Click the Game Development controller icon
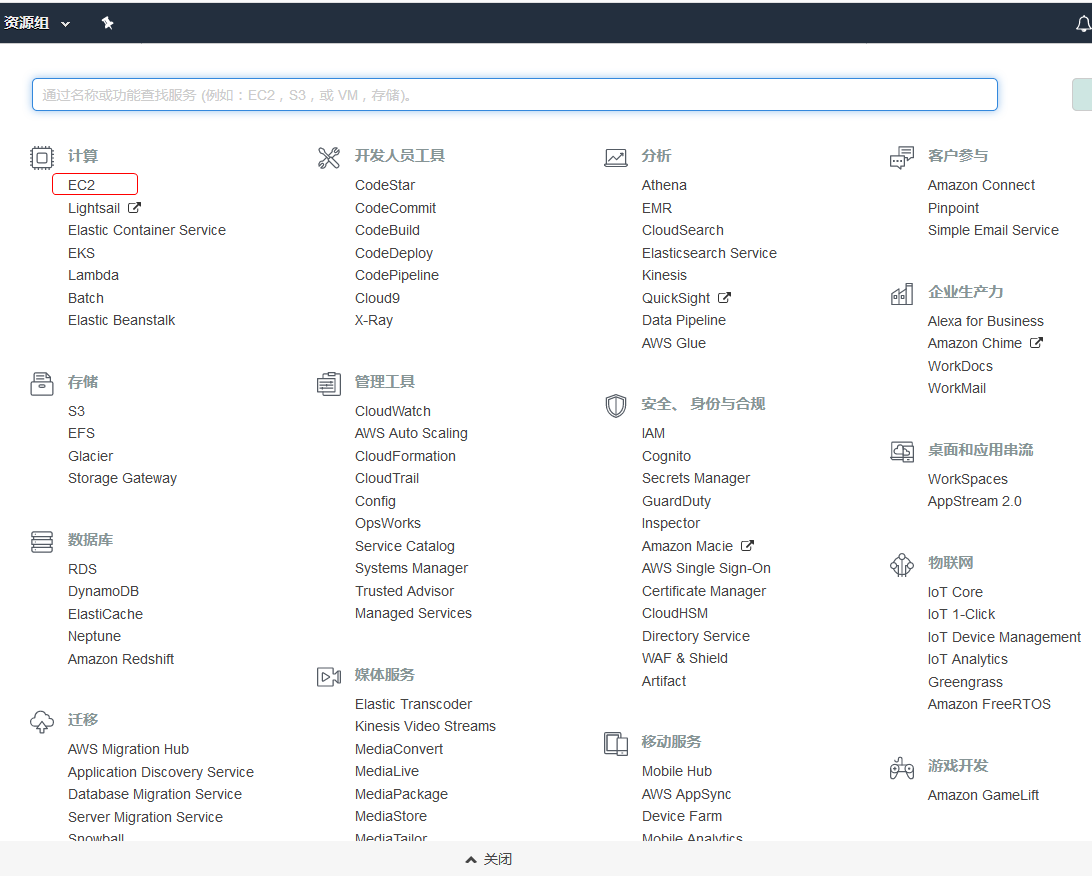 coord(901,767)
